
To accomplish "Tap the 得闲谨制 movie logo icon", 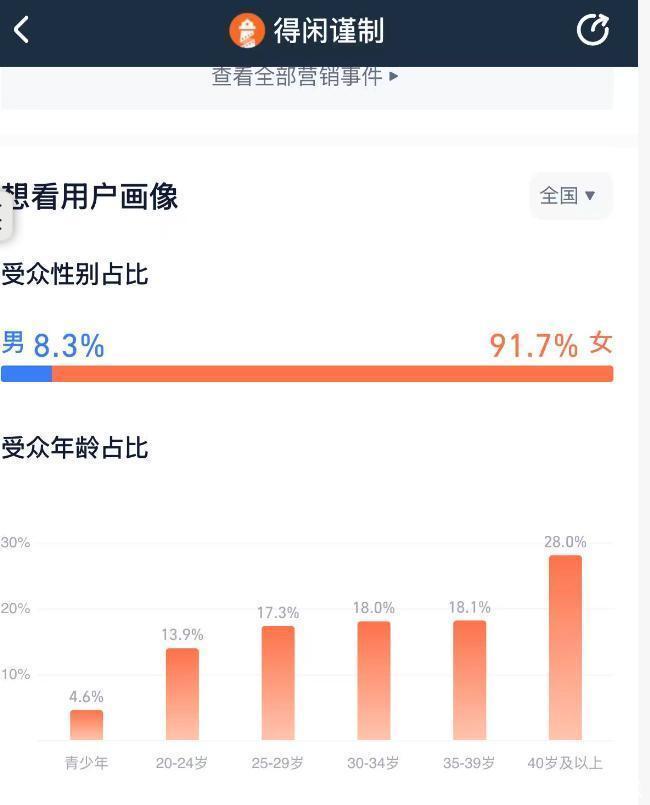I will coord(246,31).
